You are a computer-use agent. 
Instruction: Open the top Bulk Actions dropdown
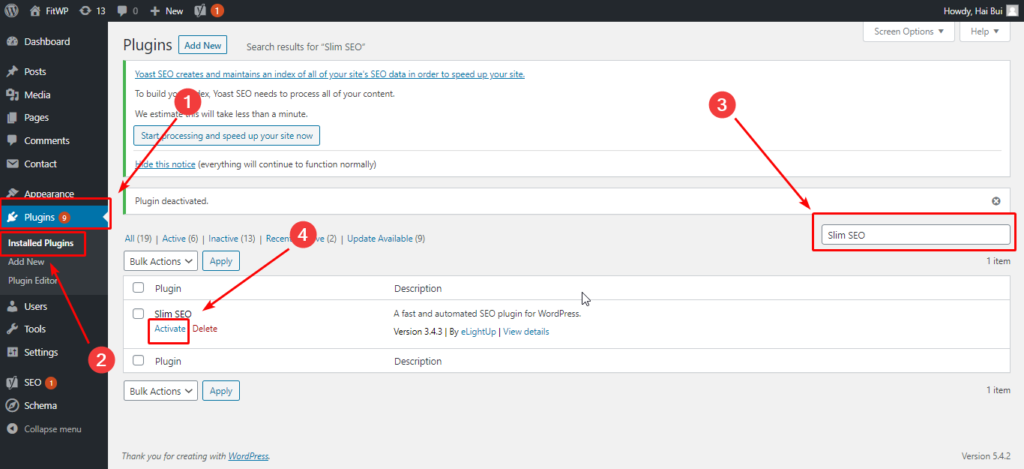tap(161, 261)
